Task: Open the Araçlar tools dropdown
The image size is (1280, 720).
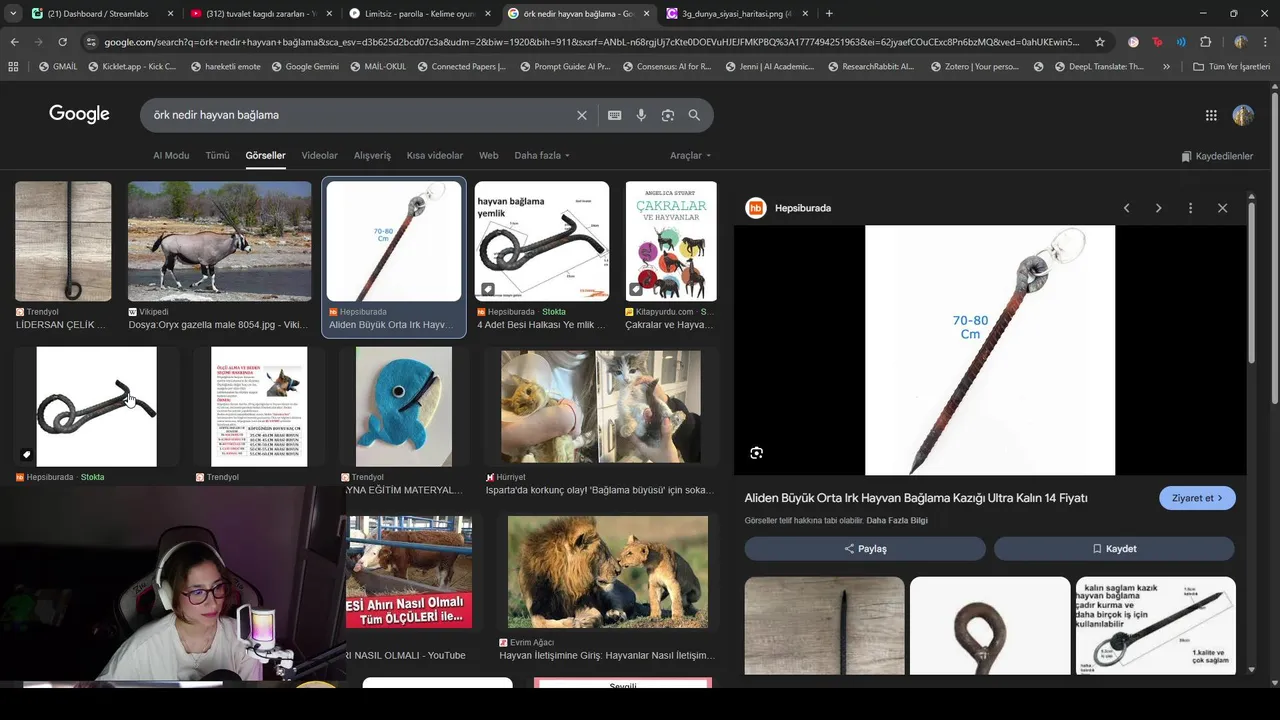Action: [x=691, y=156]
